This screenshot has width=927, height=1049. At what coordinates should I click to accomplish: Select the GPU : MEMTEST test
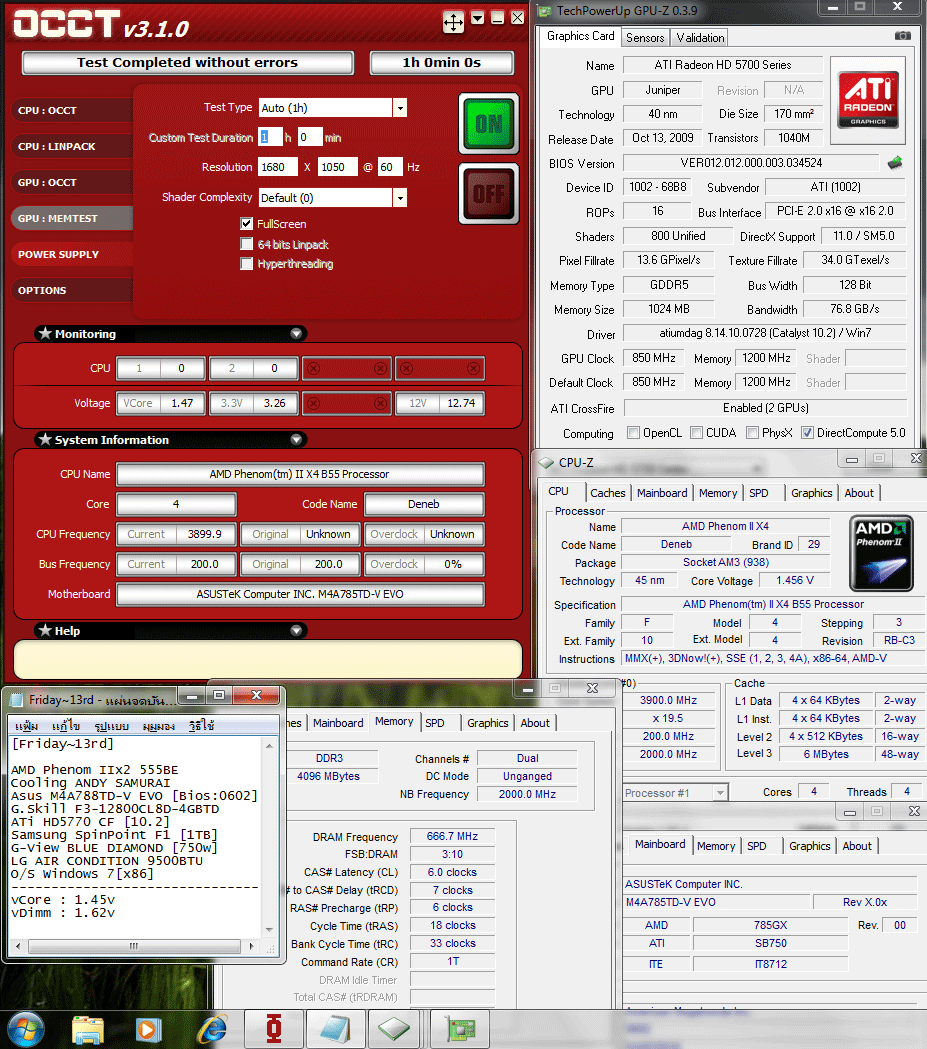point(72,218)
